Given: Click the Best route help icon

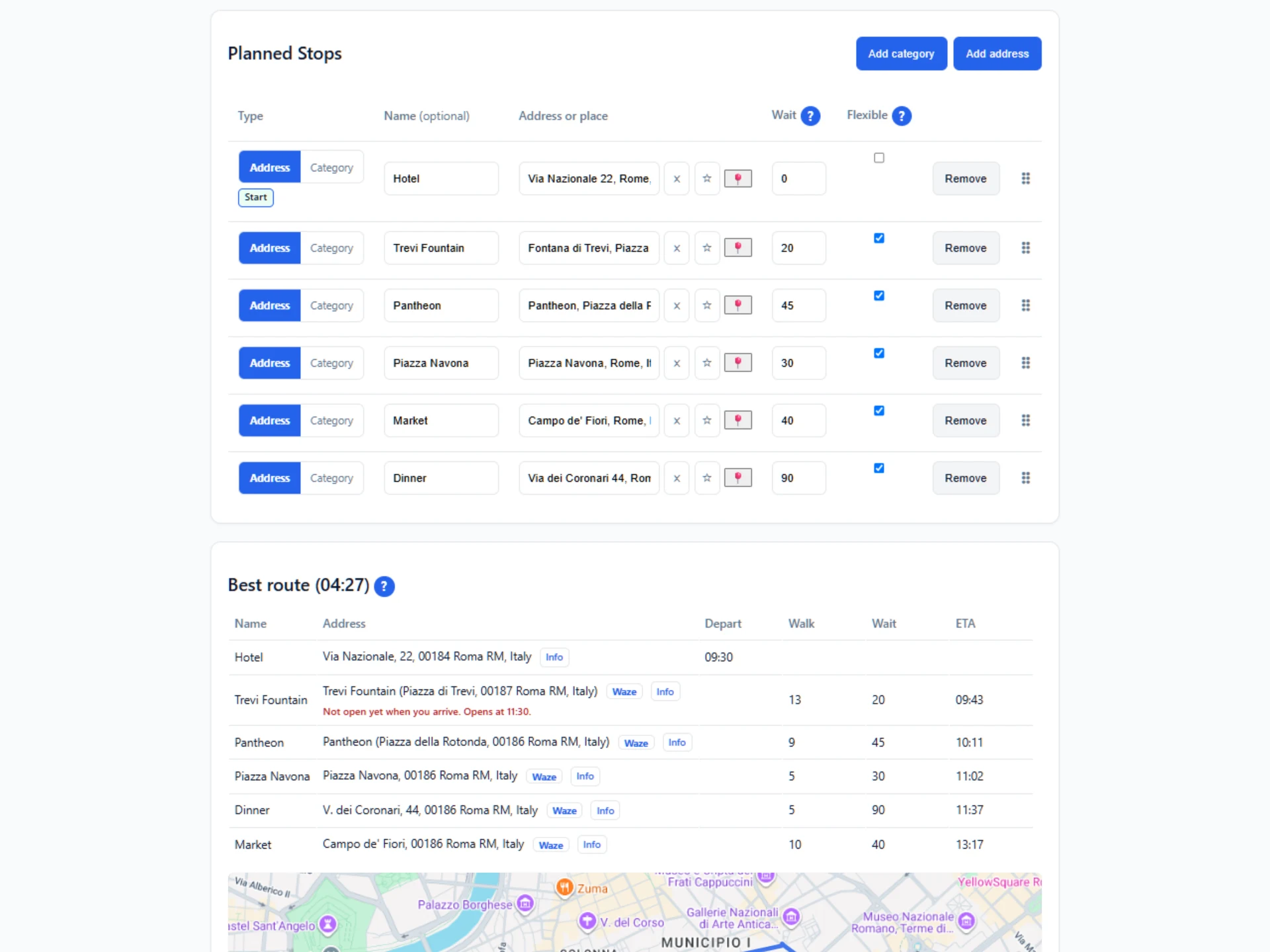Looking at the screenshot, I should pos(384,586).
